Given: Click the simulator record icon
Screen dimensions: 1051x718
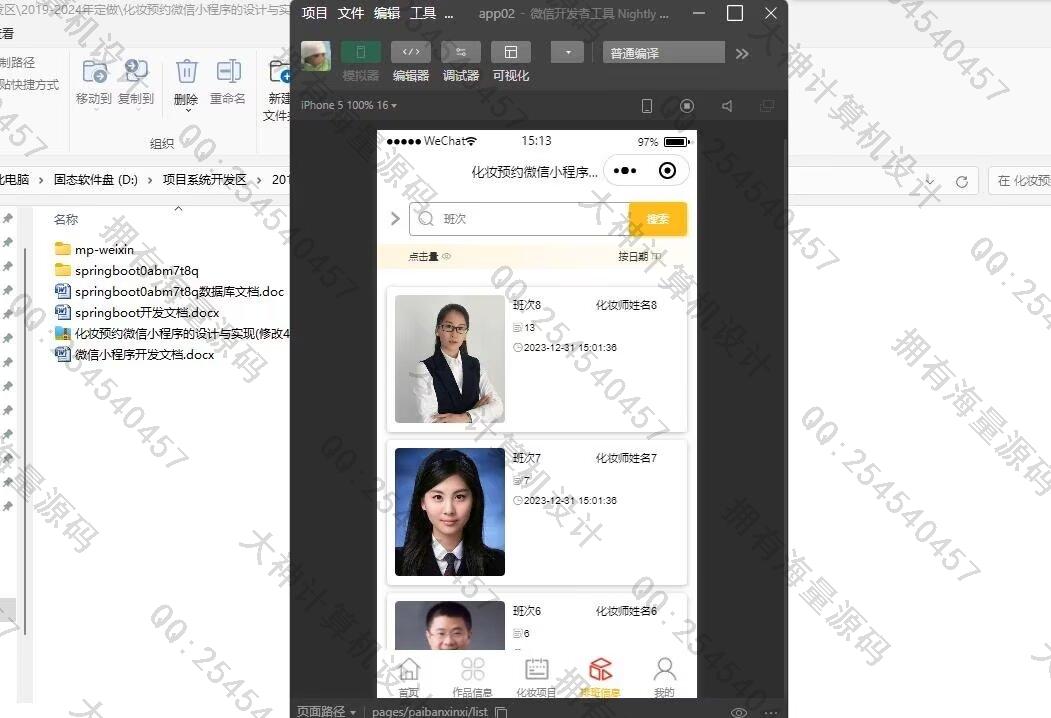Looking at the screenshot, I should pos(687,106).
